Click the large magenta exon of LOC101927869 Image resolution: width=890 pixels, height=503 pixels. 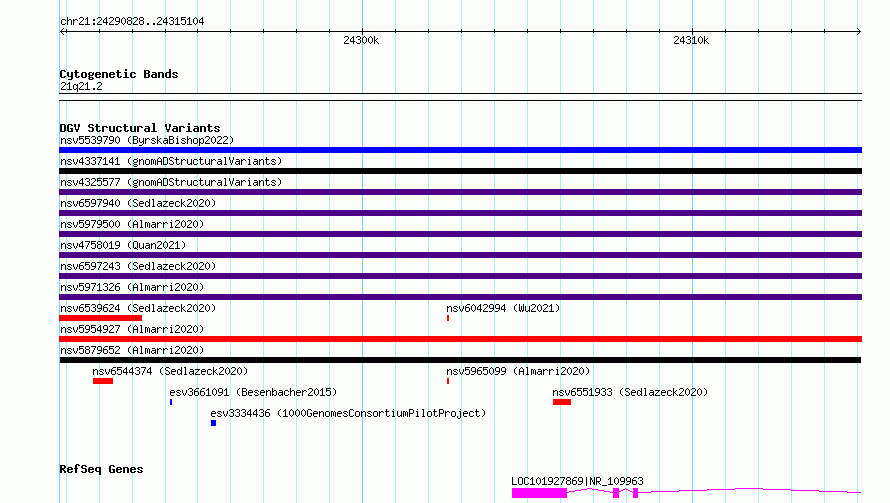[539, 493]
